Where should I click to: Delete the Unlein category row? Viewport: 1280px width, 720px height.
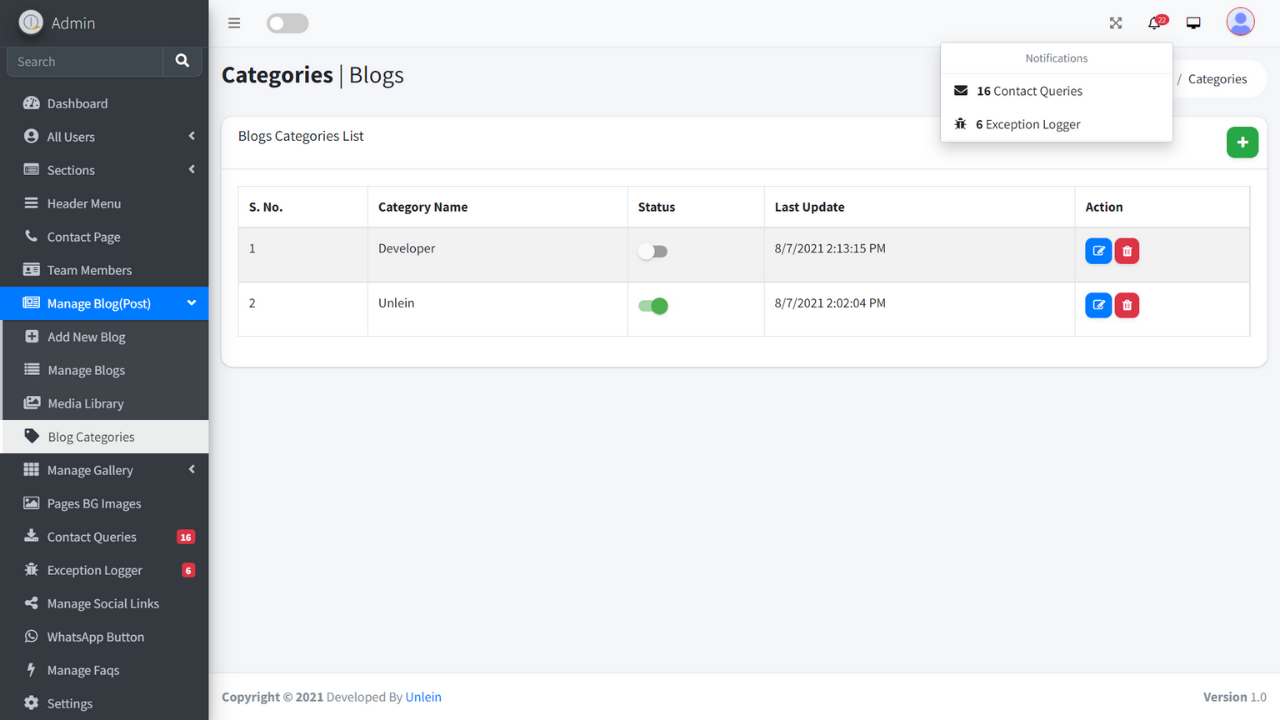(x=1127, y=305)
